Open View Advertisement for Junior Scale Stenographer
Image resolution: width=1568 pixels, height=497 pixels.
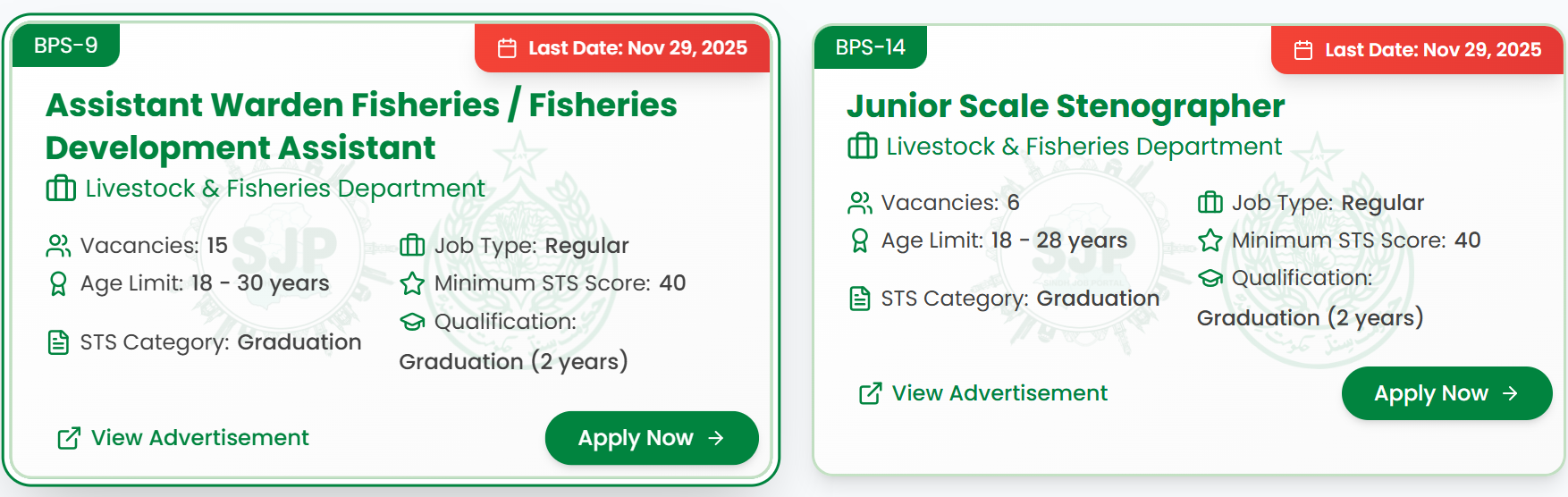(999, 393)
